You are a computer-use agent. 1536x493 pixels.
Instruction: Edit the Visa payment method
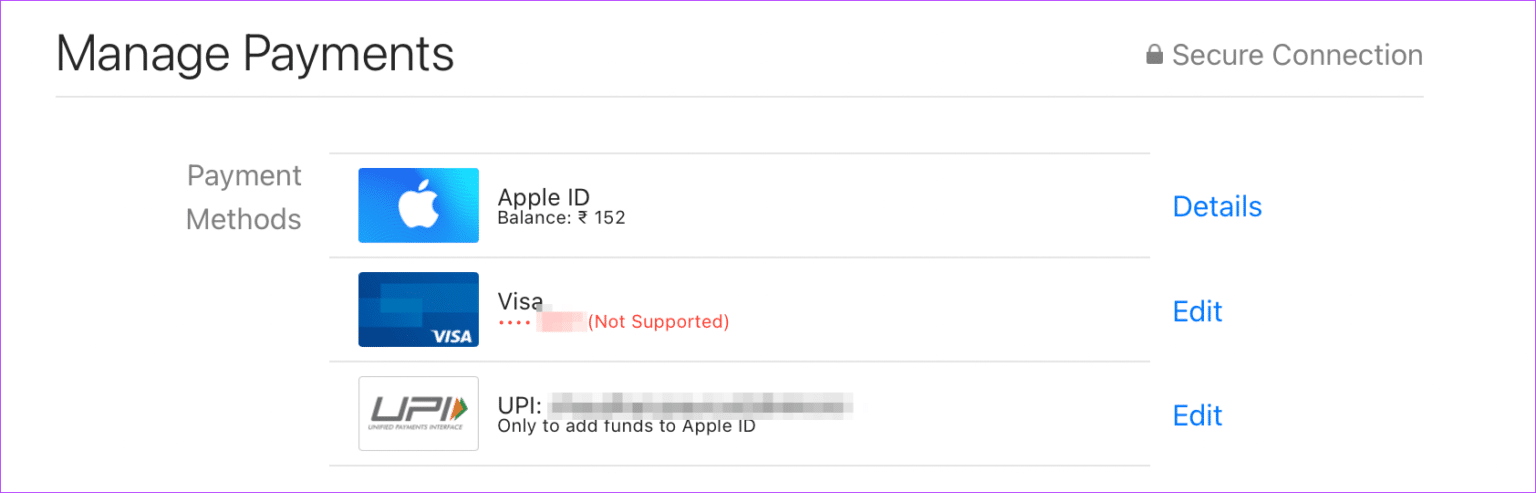(1197, 311)
